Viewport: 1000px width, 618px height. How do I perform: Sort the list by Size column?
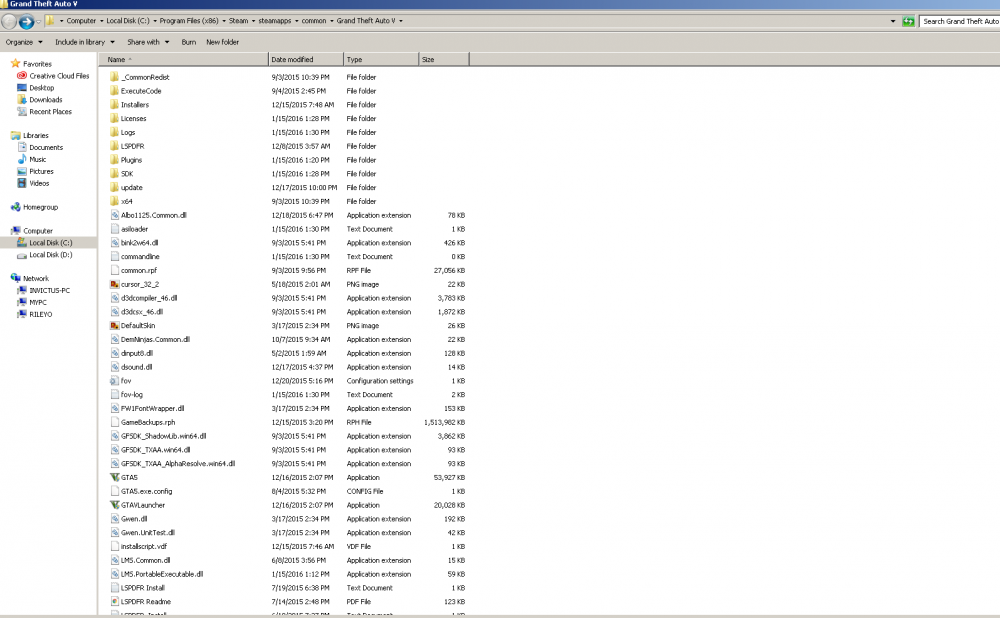coord(444,59)
